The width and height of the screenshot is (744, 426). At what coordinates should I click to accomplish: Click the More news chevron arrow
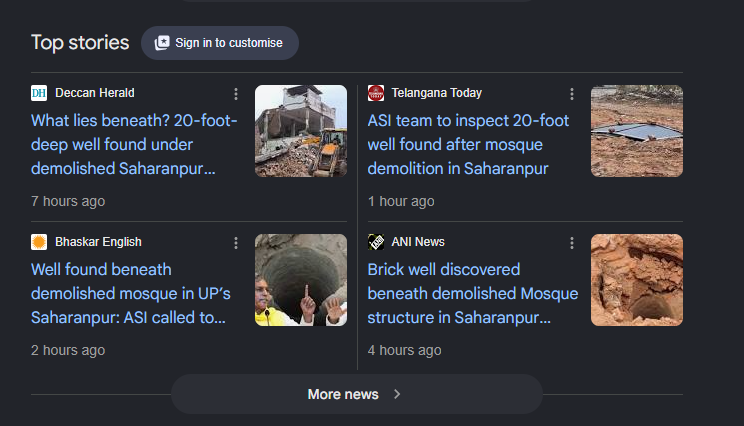tap(397, 394)
